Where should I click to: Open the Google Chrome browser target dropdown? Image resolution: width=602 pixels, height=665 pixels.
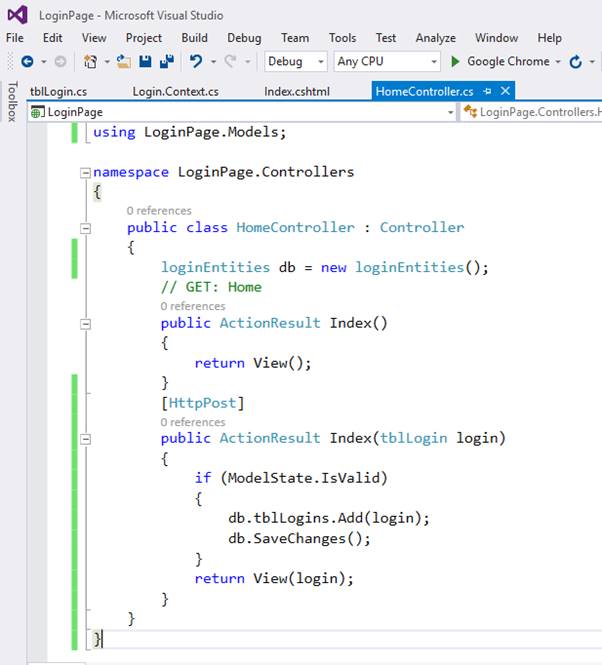558,62
